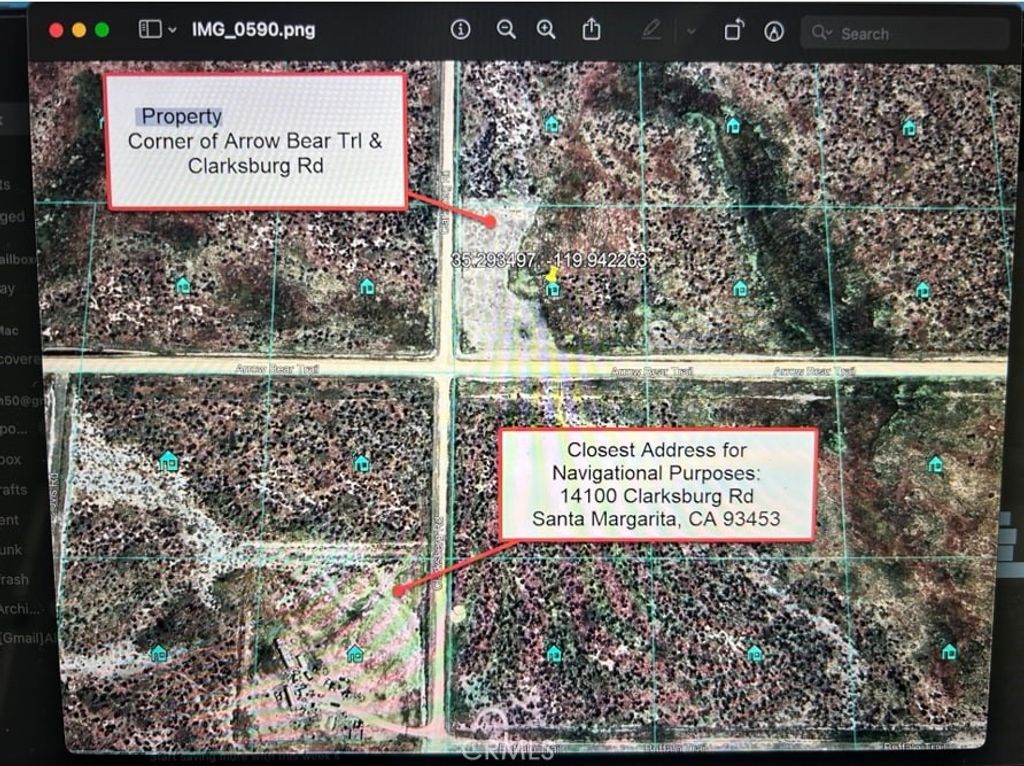The height and width of the screenshot is (766, 1024).
Task: Toggle the sidebar view button
Action: 149,30
